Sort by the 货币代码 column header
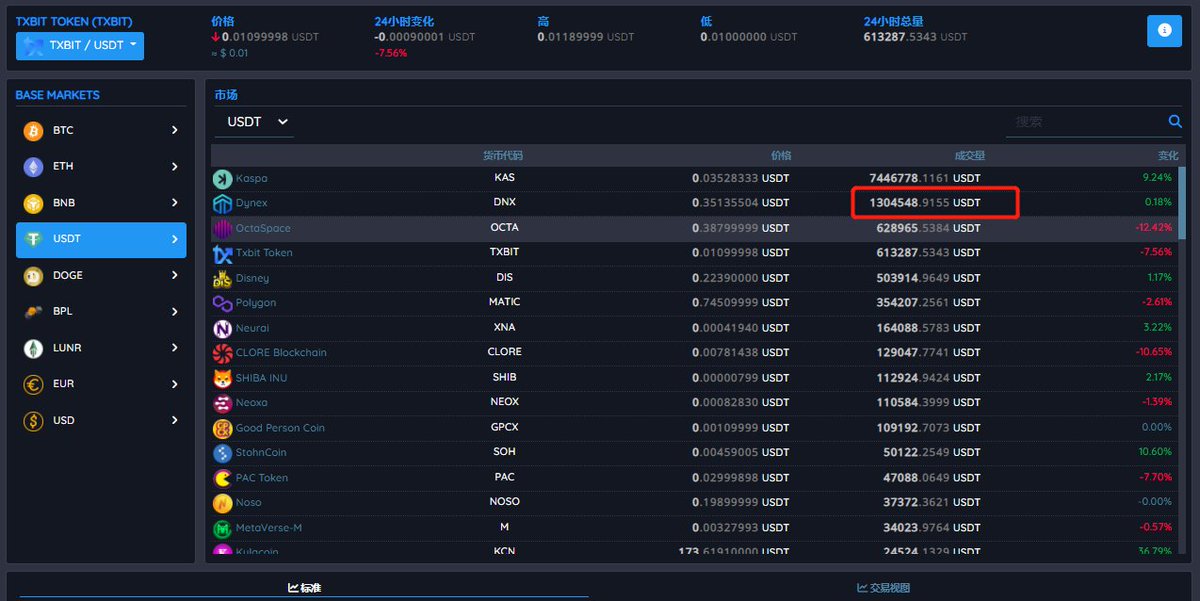1200x601 pixels. pyautogui.click(x=503, y=156)
